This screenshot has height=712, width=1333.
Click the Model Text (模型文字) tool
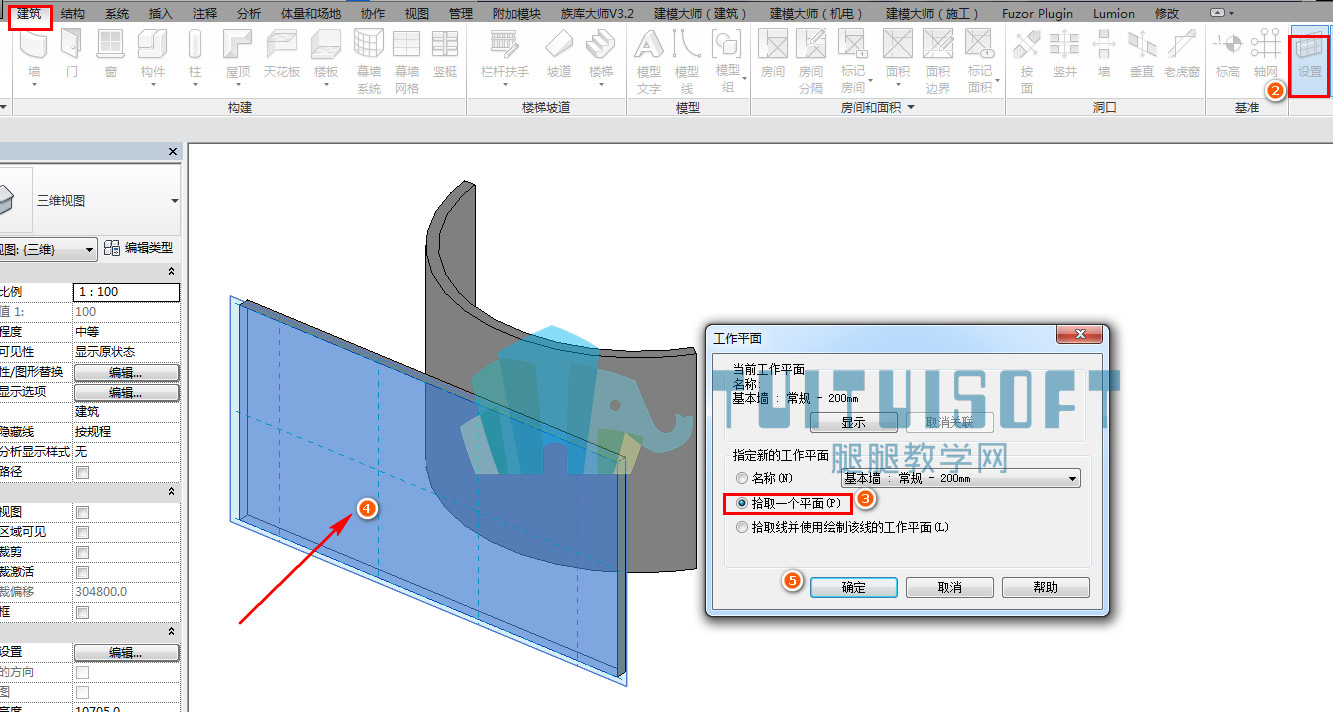pyautogui.click(x=649, y=61)
